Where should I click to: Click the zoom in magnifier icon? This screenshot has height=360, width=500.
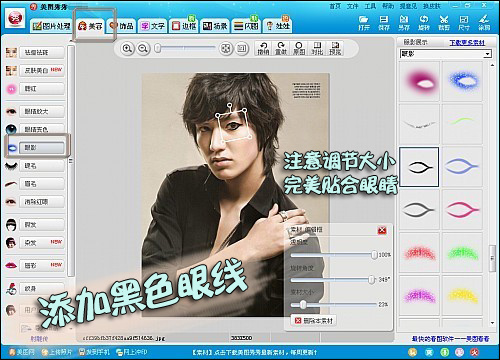click(127, 49)
